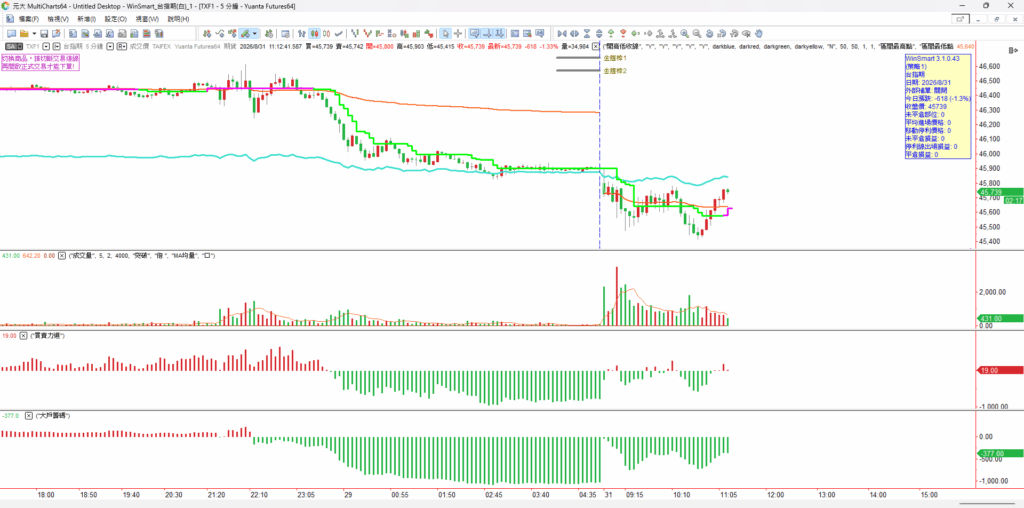Expand the TXF1 symbol dropdown arrow
The height and width of the screenshot is (508, 1024).
click(x=46, y=46)
